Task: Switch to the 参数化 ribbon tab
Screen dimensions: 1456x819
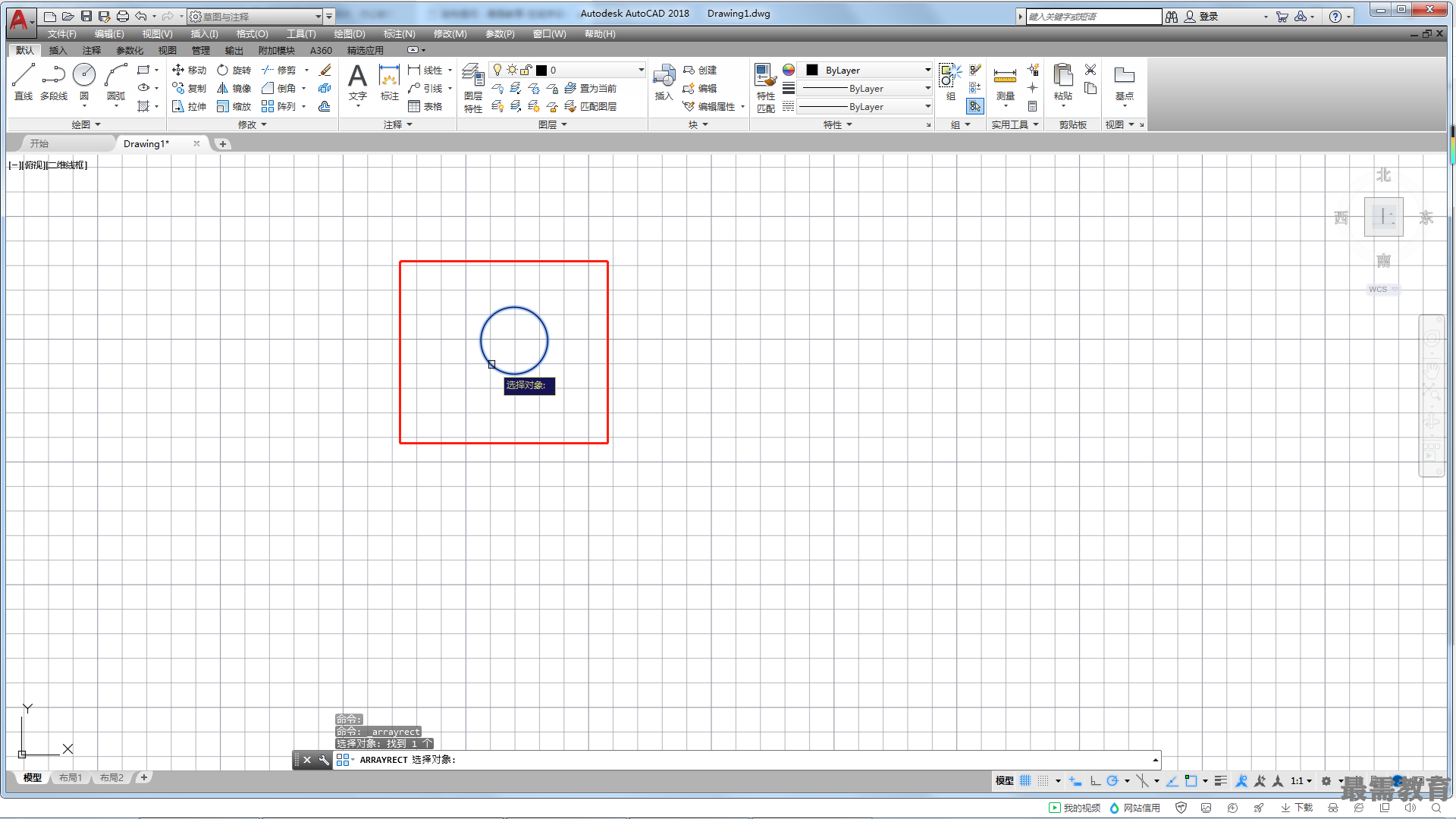Action: click(129, 51)
